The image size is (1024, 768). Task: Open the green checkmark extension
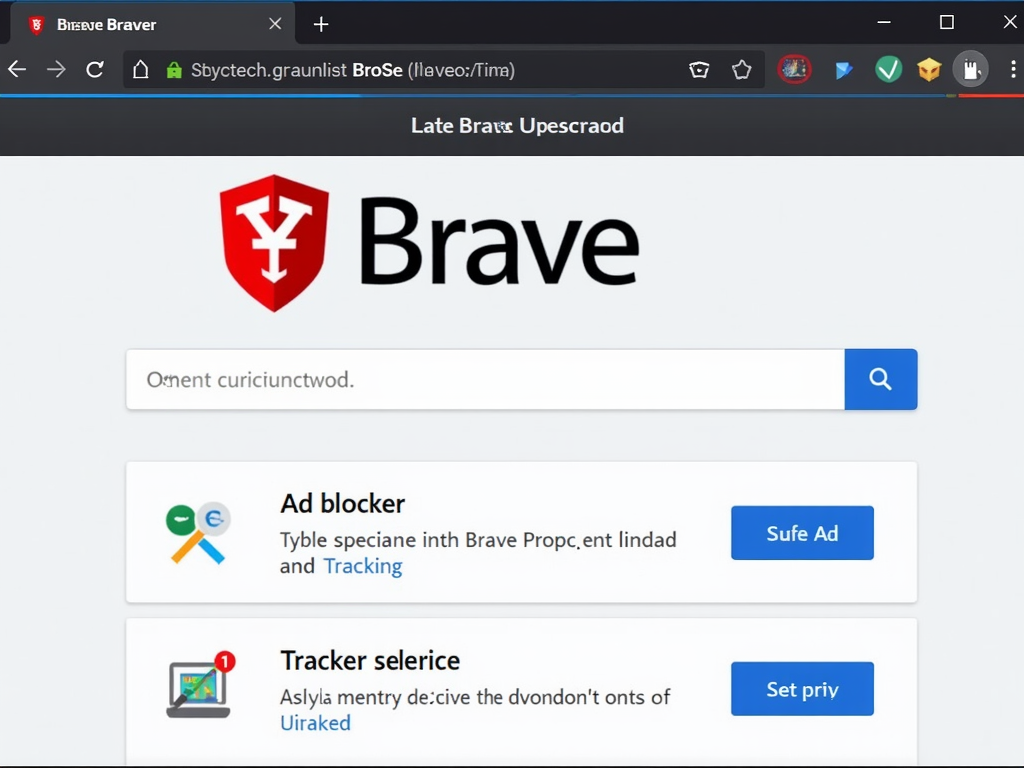tap(888, 69)
